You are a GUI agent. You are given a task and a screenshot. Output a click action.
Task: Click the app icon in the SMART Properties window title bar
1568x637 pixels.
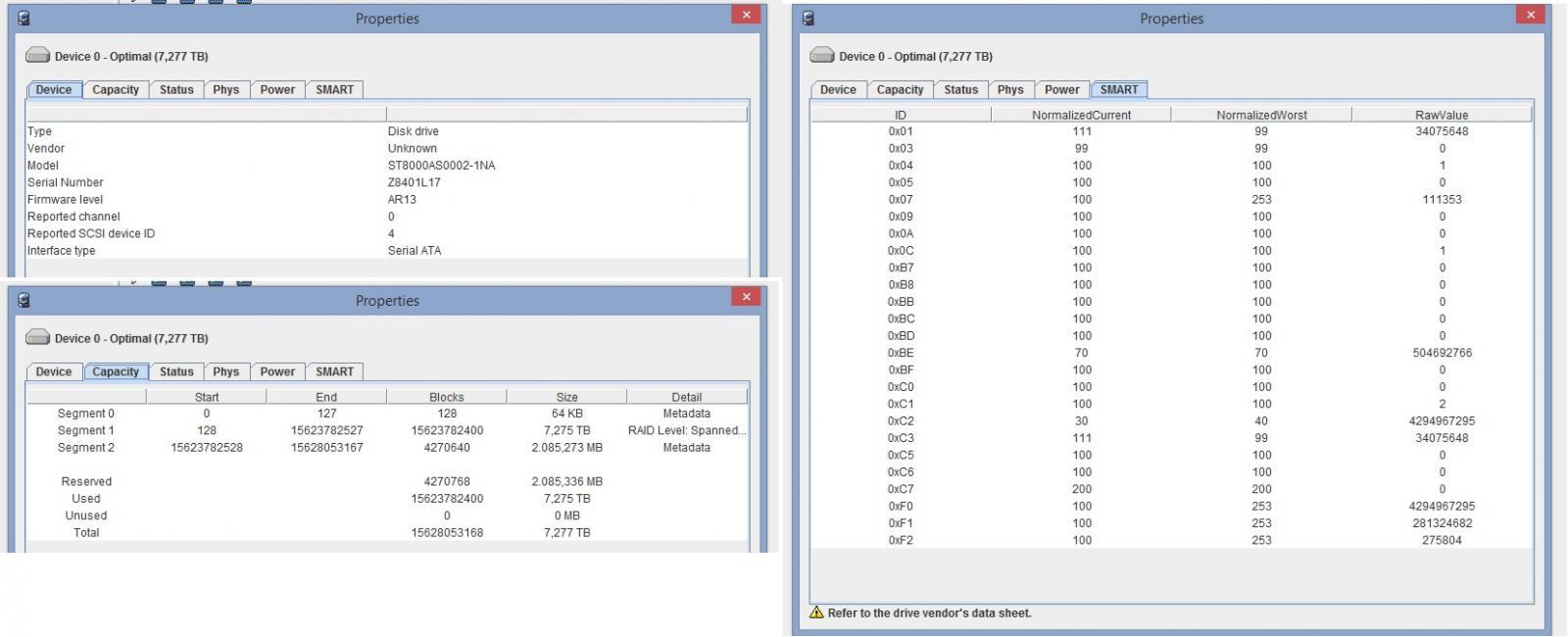tap(808, 19)
